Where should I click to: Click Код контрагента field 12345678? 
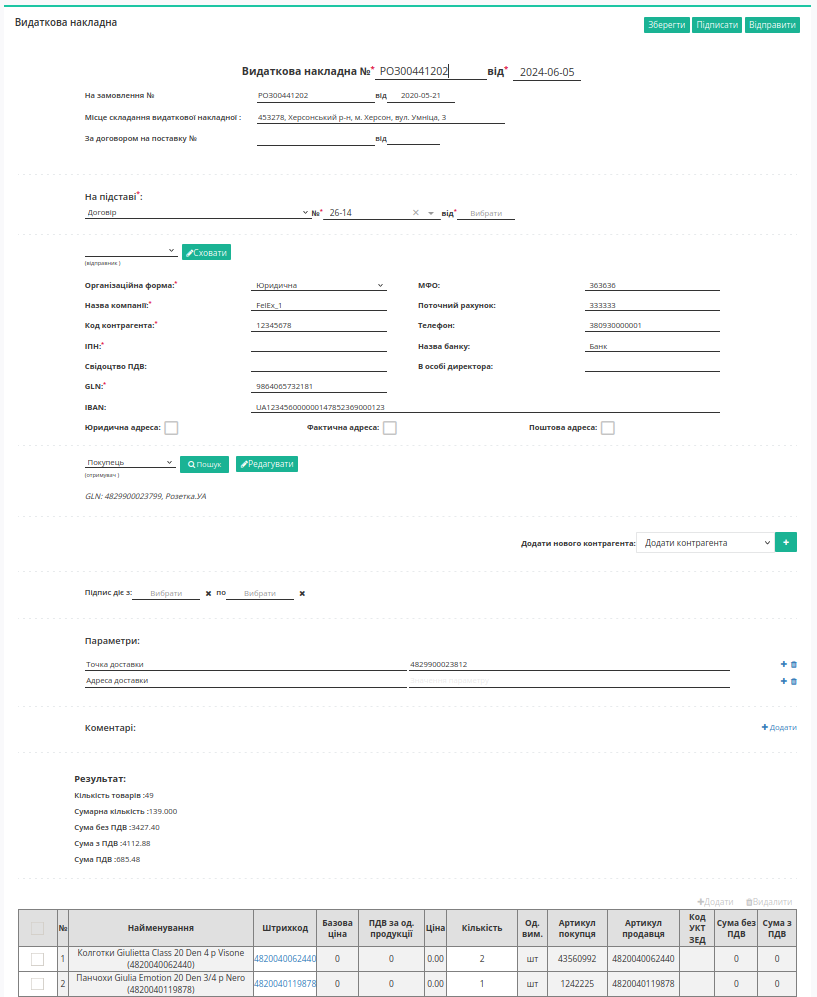319,325
